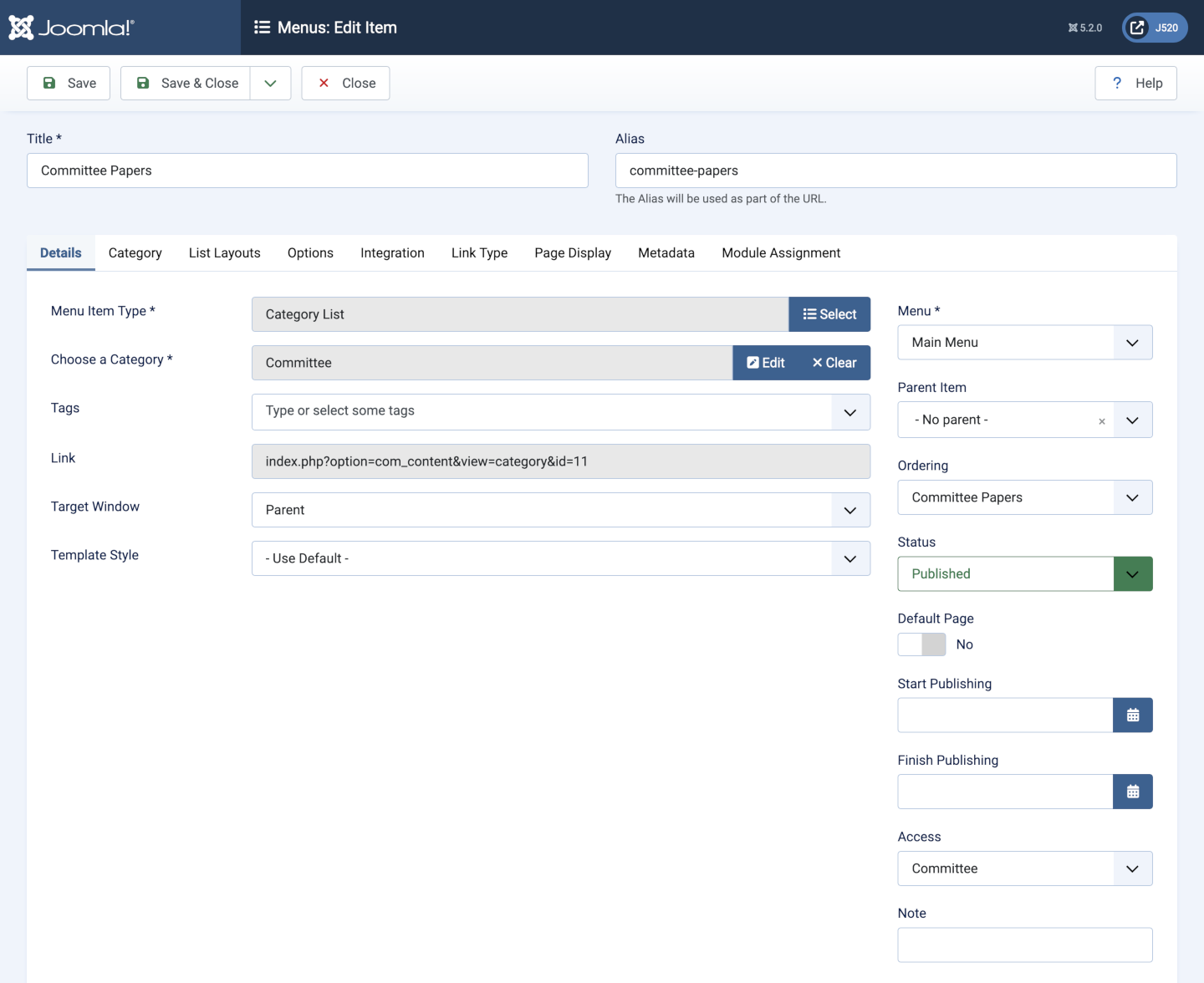Click the Joomla 5.2.0 version indicator

click(x=1084, y=28)
